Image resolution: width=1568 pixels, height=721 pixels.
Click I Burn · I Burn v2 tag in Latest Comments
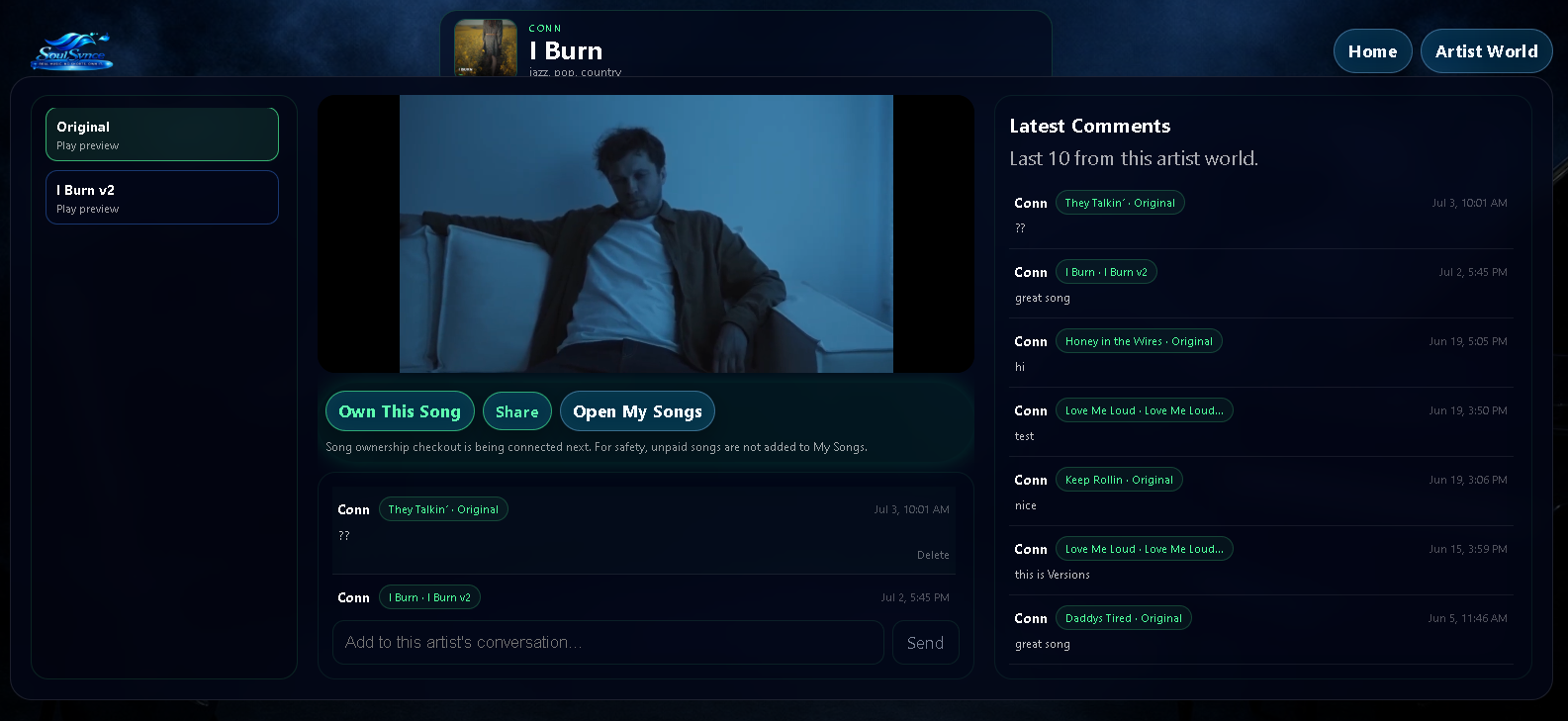click(1106, 272)
